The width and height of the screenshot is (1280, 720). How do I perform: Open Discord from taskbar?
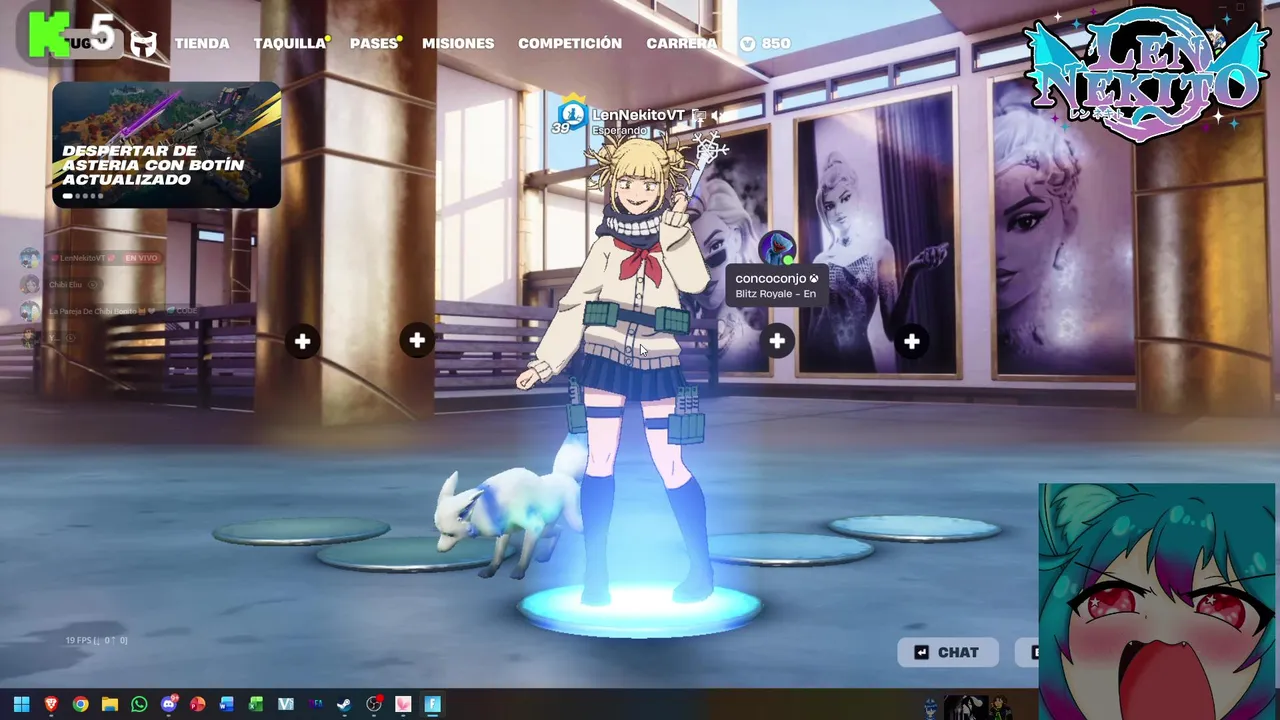(169, 704)
